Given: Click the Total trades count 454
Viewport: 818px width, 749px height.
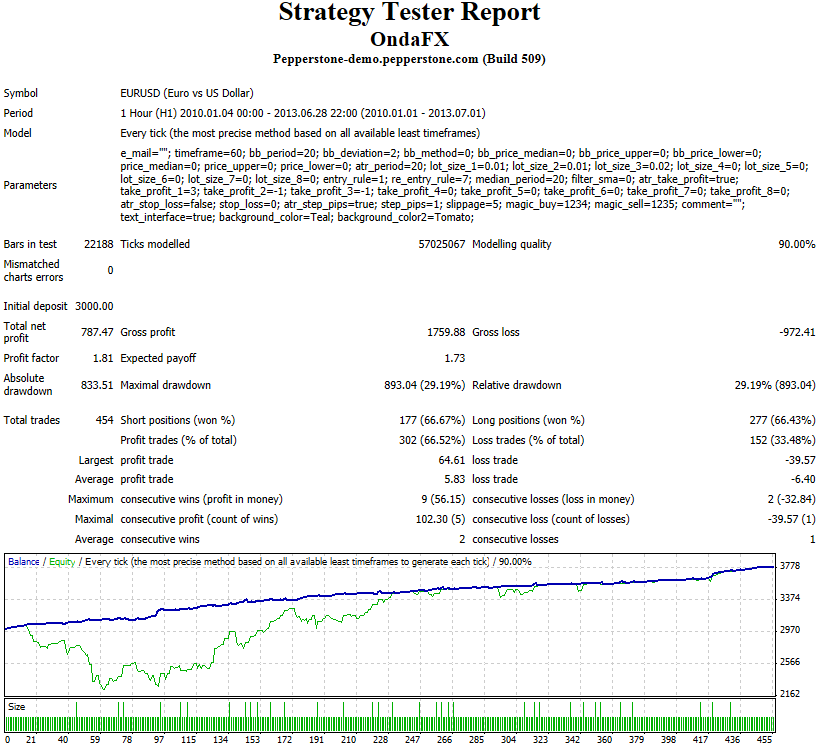Looking at the screenshot, I should tap(104, 421).
